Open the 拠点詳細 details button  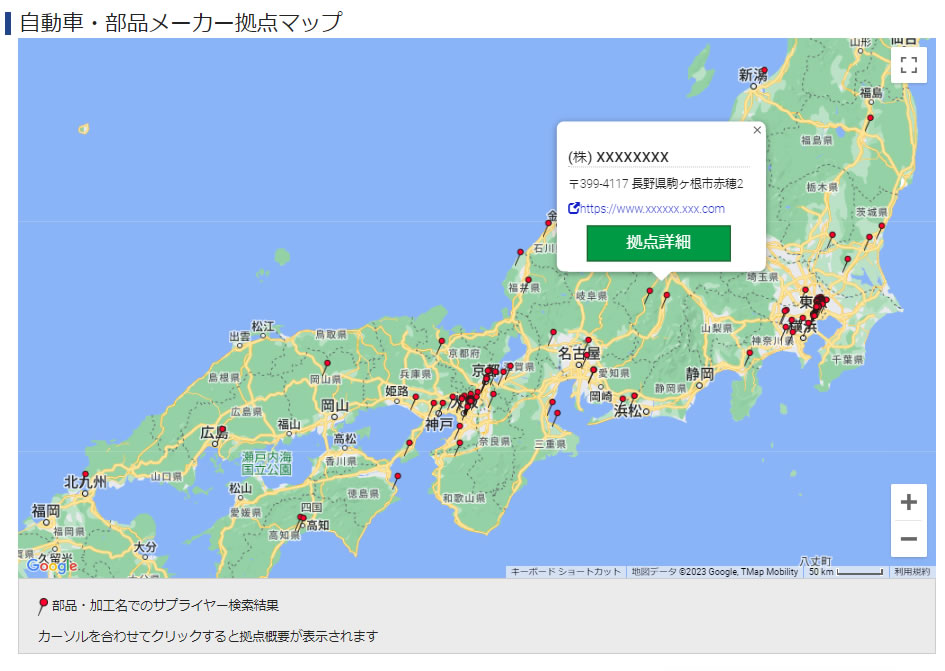click(658, 243)
